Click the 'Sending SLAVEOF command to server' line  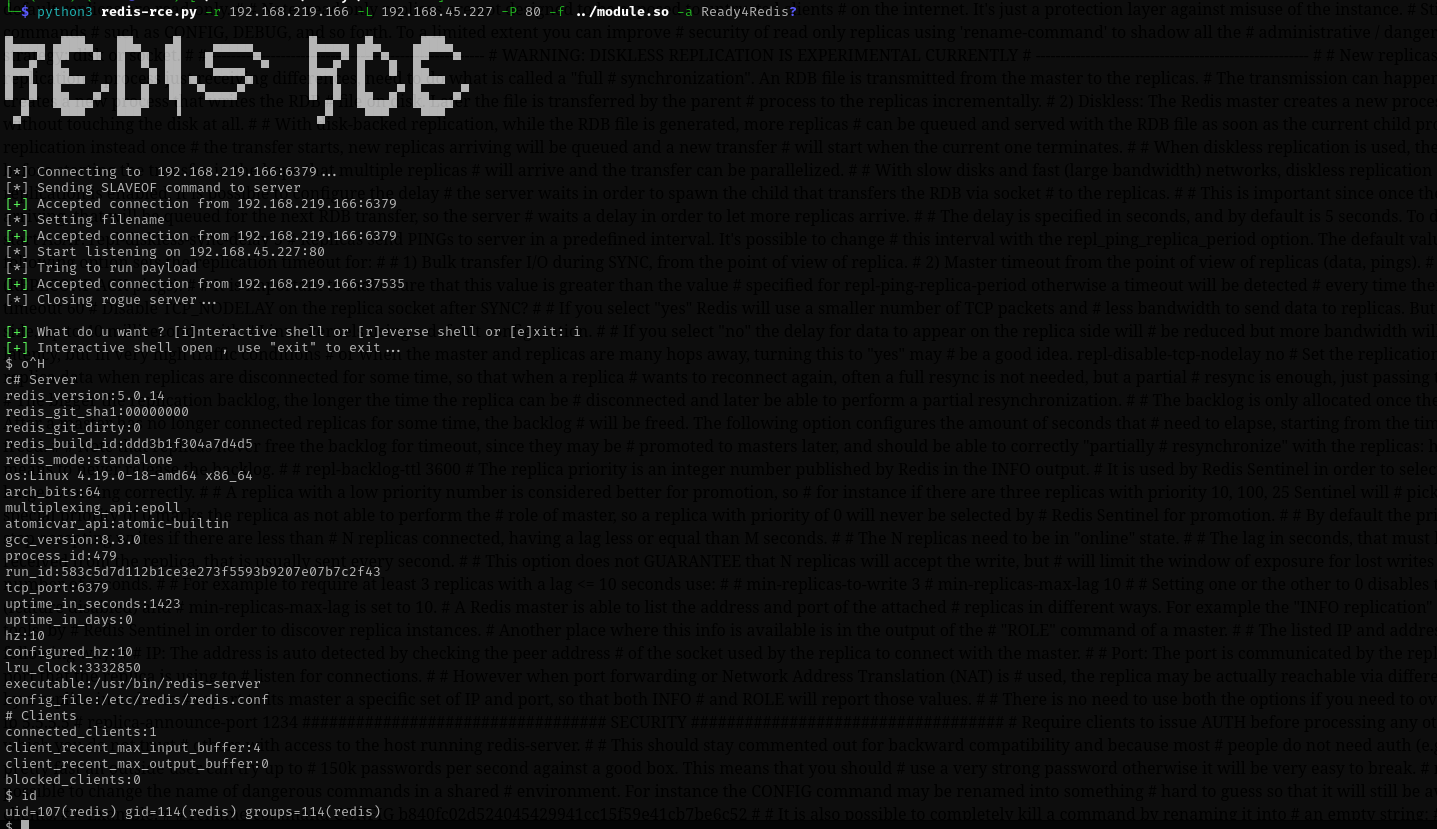[x=153, y=188]
